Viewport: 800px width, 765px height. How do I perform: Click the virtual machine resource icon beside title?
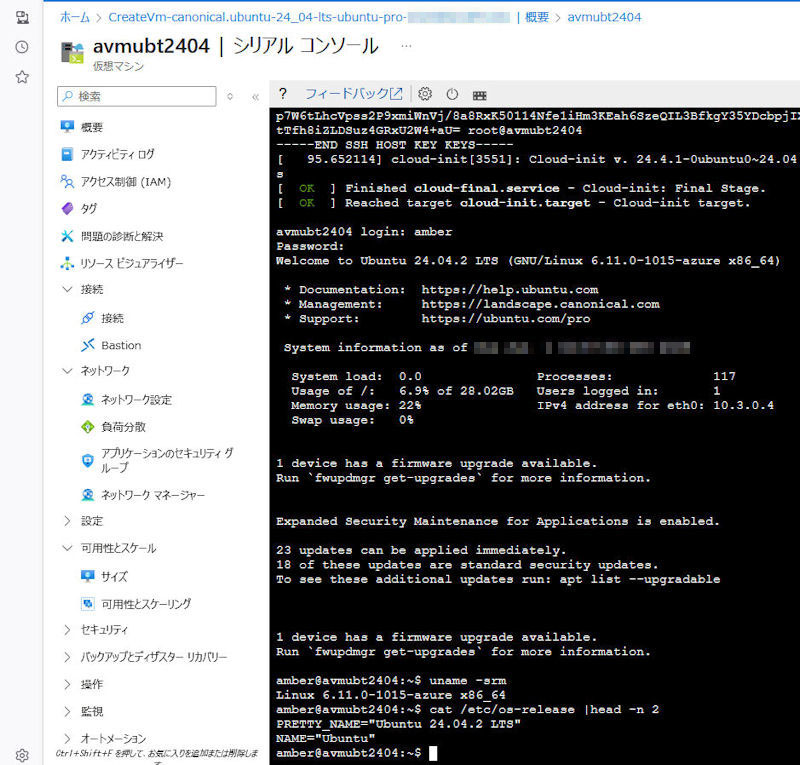point(72,53)
